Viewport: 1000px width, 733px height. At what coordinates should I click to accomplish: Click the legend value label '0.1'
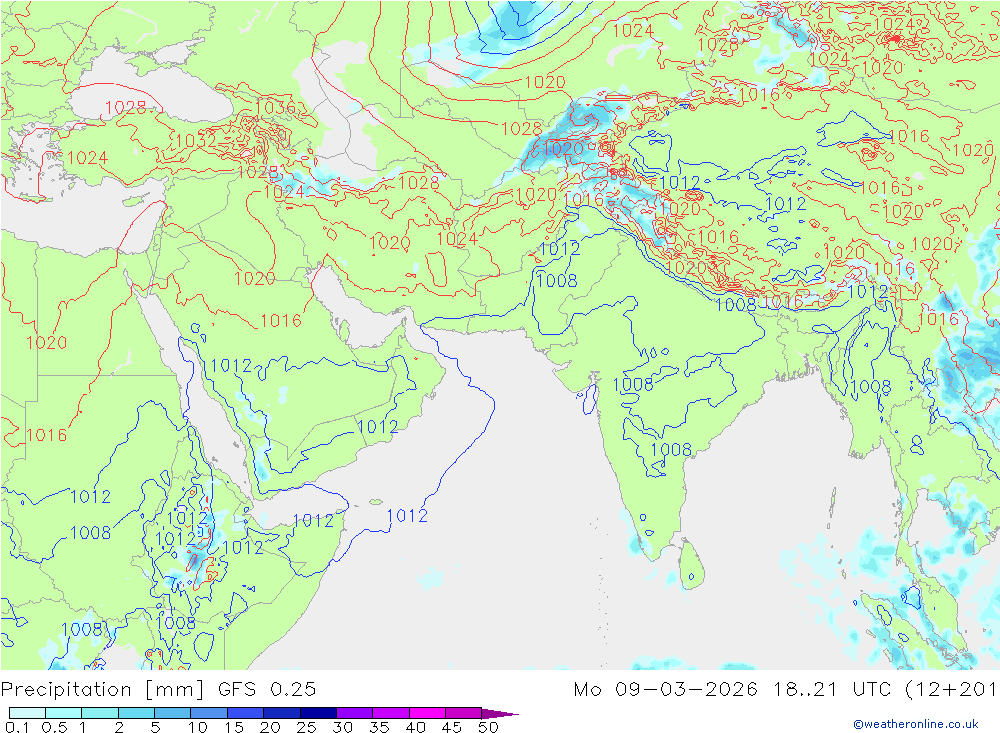pyautogui.click(x=17, y=727)
